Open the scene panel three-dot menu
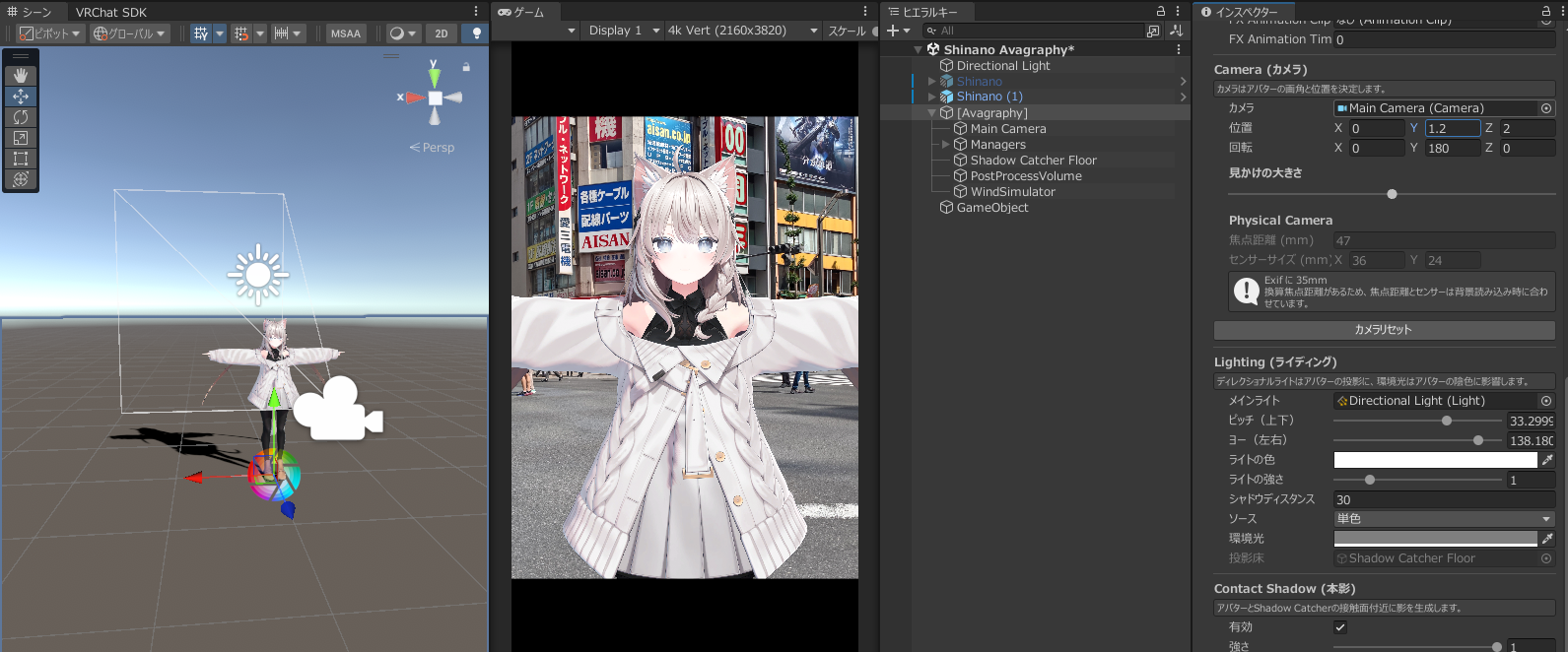The height and width of the screenshot is (652, 1568). (x=476, y=11)
